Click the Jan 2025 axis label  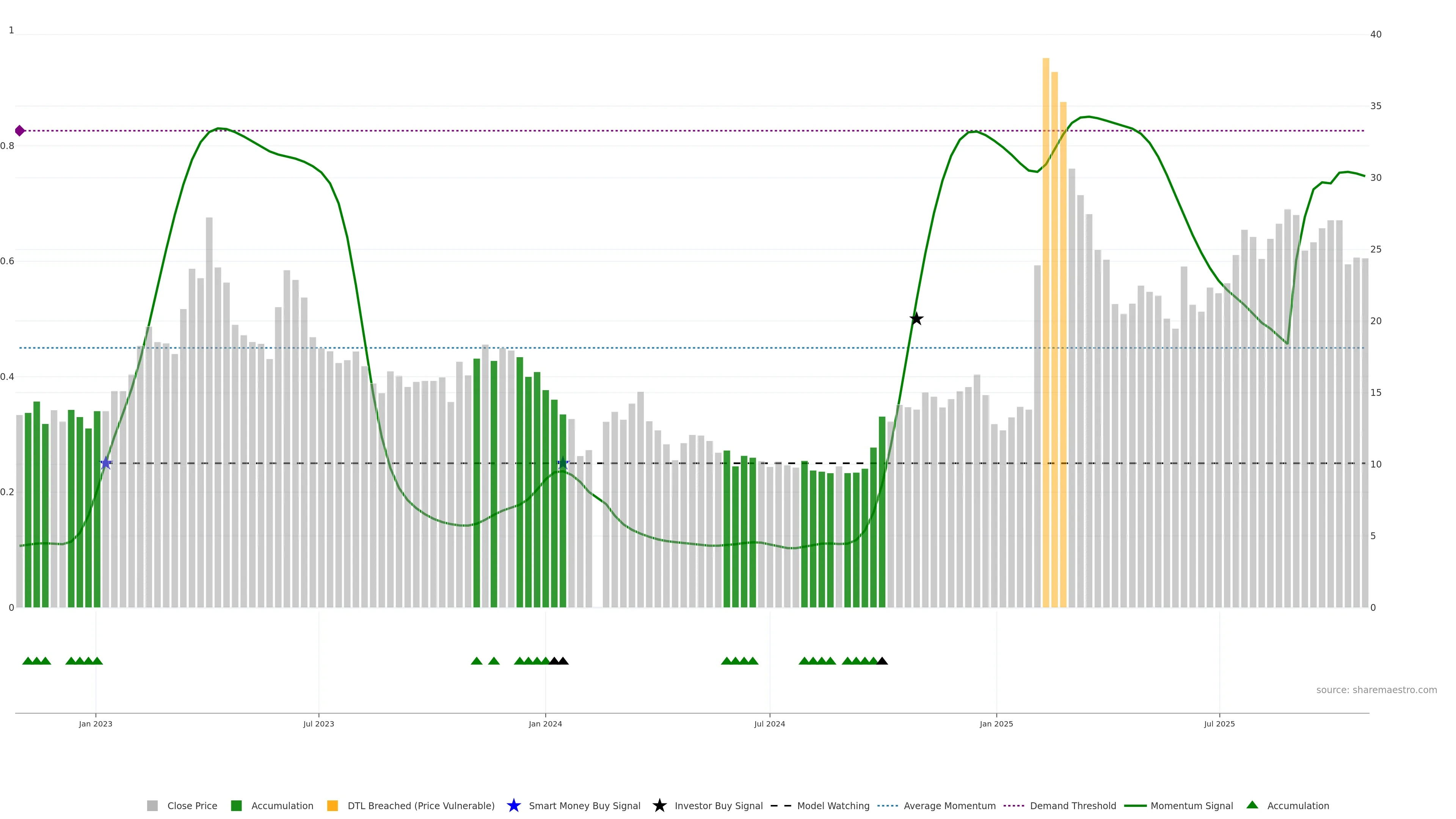tap(996, 724)
